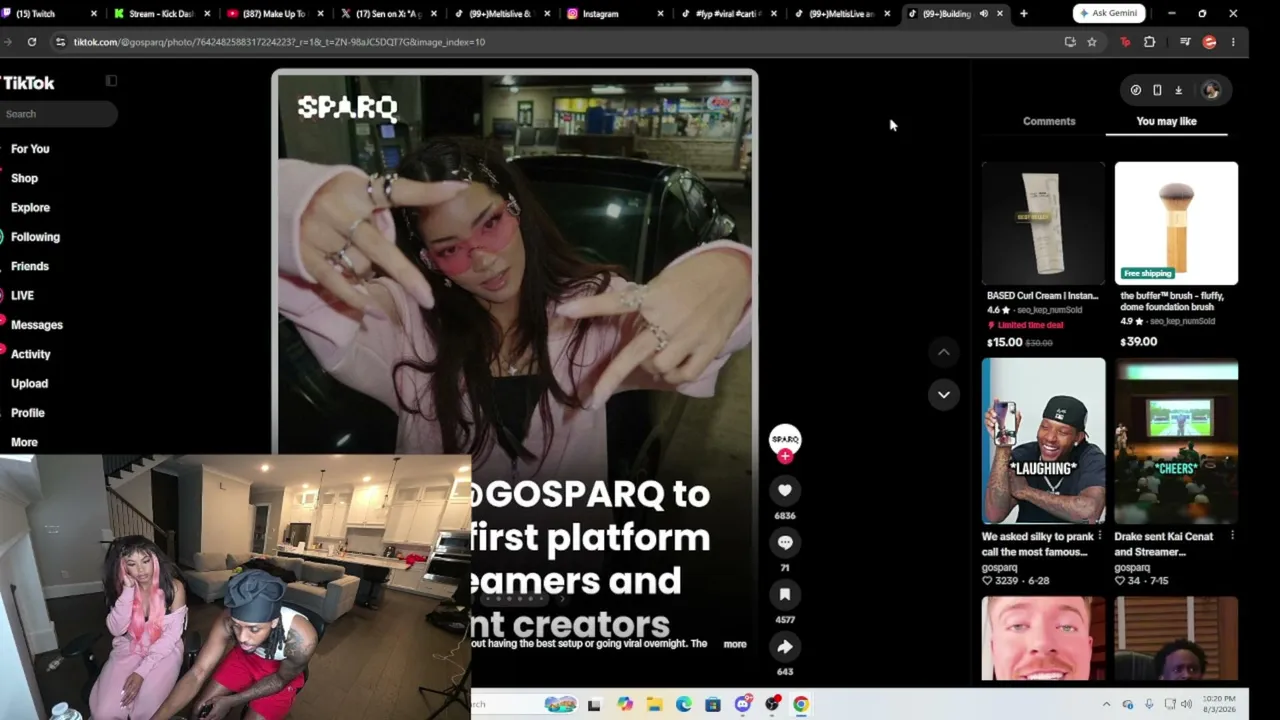Switch to the Comments tab
The height and width of the screenshot is (720, 1280).
[1049, 121]
